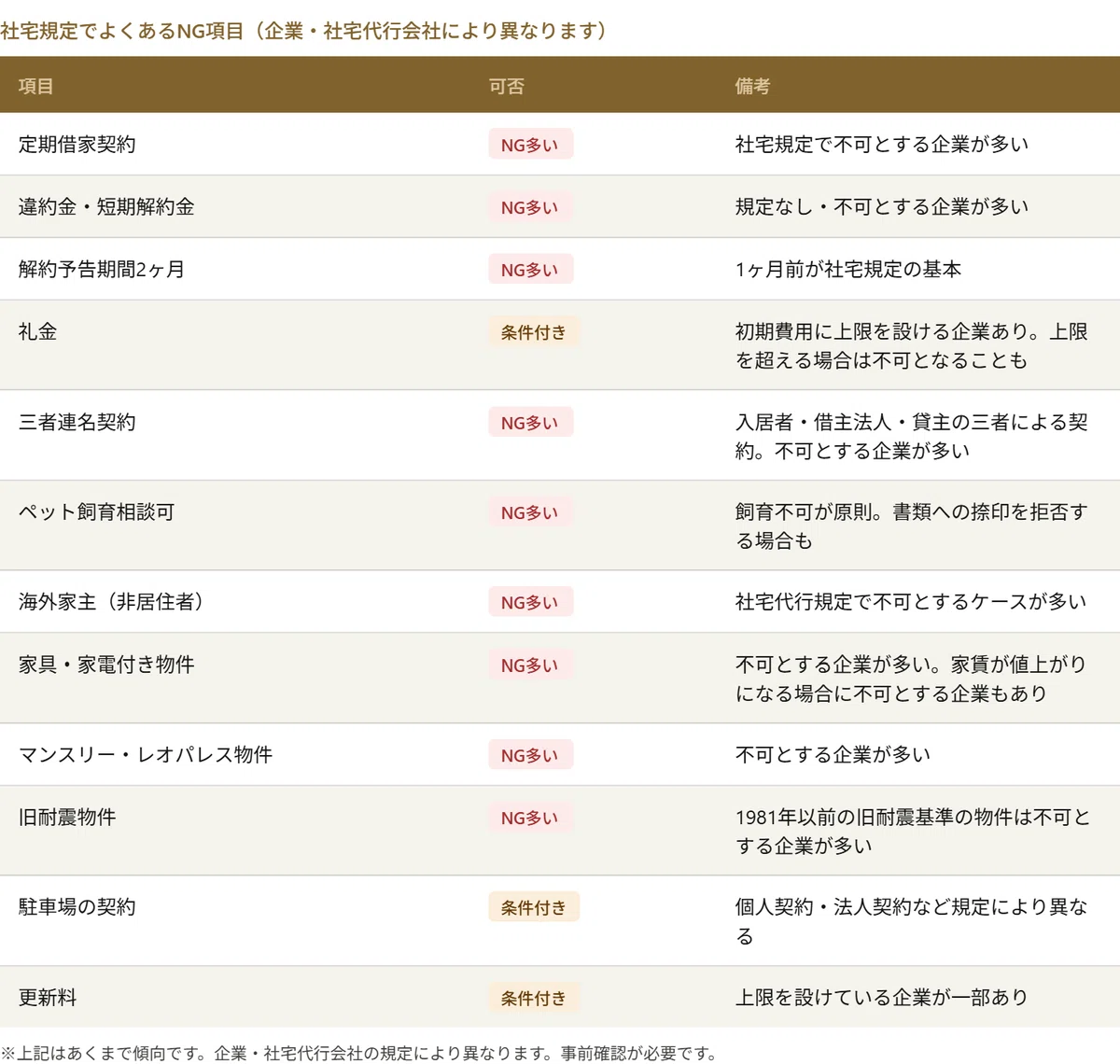This screenshot has height=1064, width=1120.
Task: Click remark text 1ヶ月前が社宅規定の基本
Action: click(x=848, y=270)
